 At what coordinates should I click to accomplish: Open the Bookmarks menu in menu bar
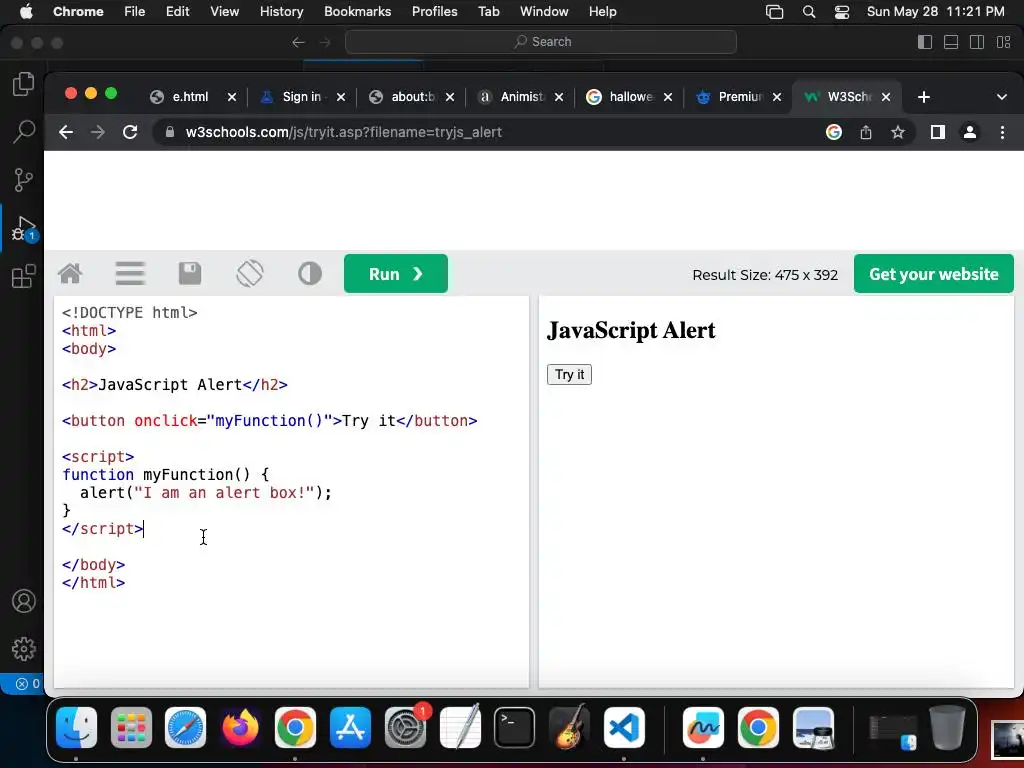[357, 11]
